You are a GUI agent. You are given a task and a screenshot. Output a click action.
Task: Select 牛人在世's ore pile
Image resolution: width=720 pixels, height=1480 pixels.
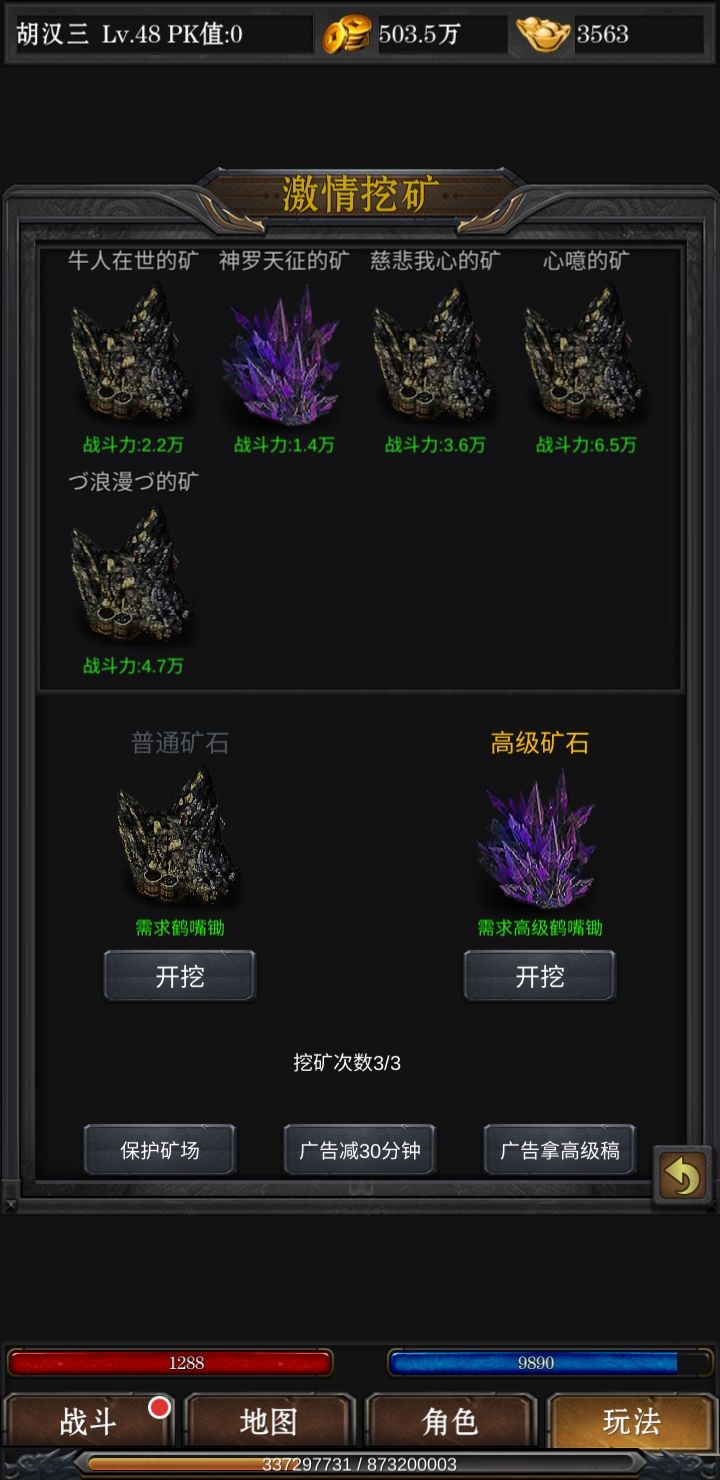131,353
